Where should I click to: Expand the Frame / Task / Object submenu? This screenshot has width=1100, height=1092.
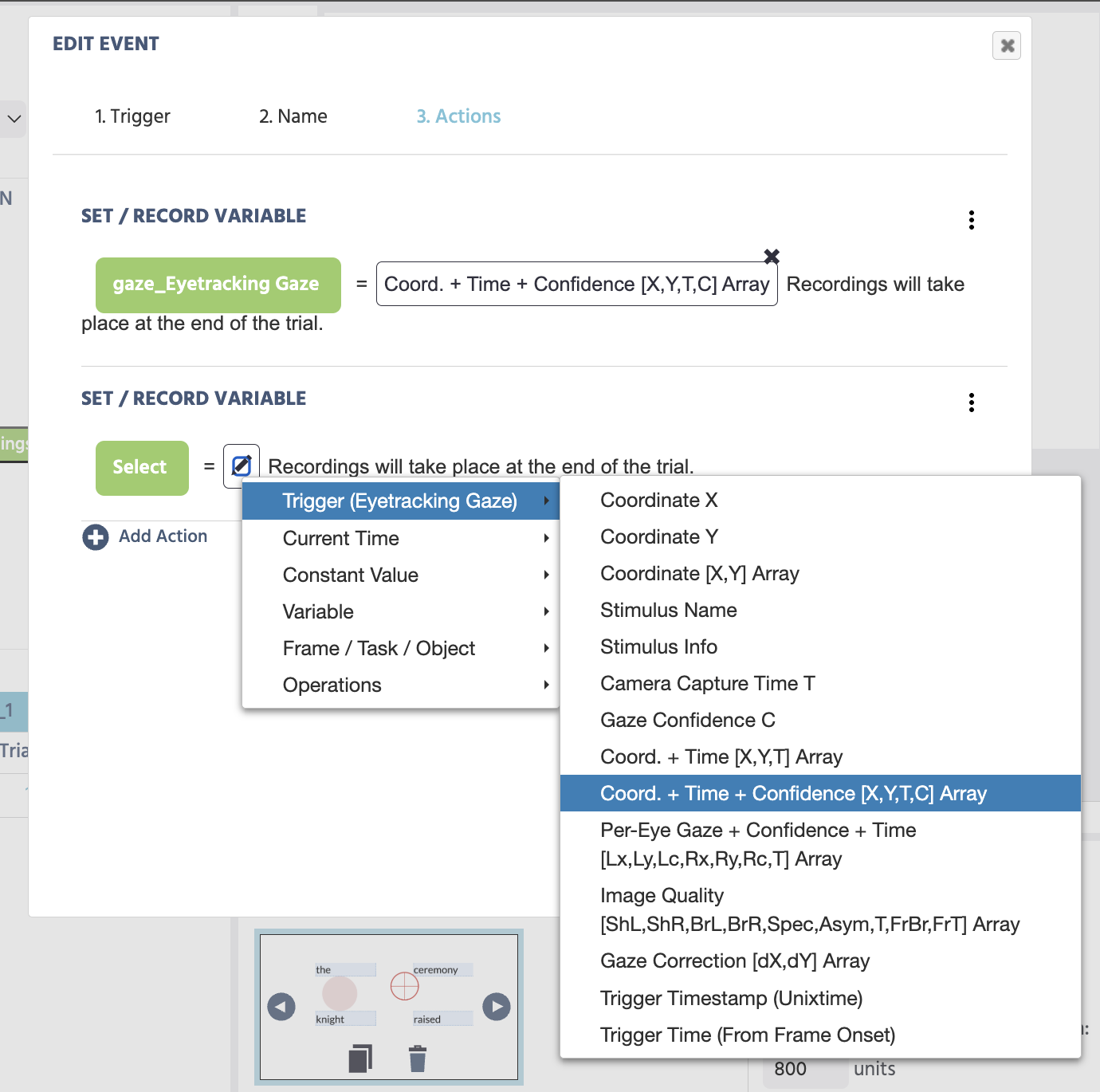pos(401,648)
